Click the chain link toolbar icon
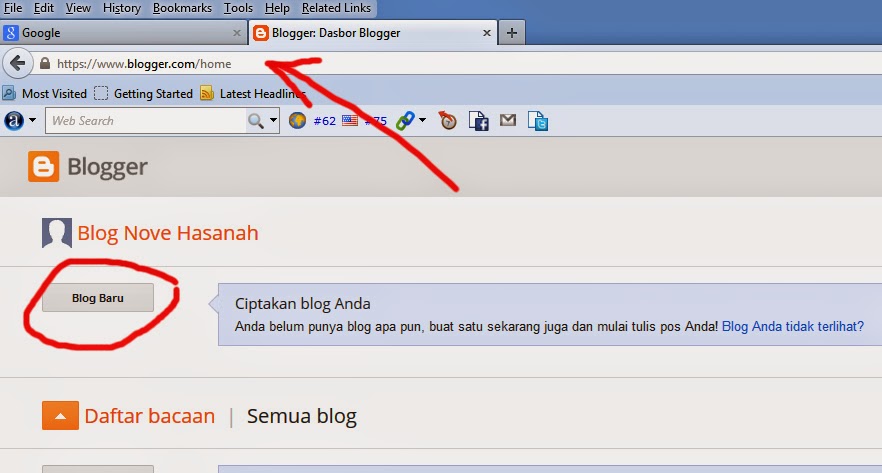 coord(405,120)
